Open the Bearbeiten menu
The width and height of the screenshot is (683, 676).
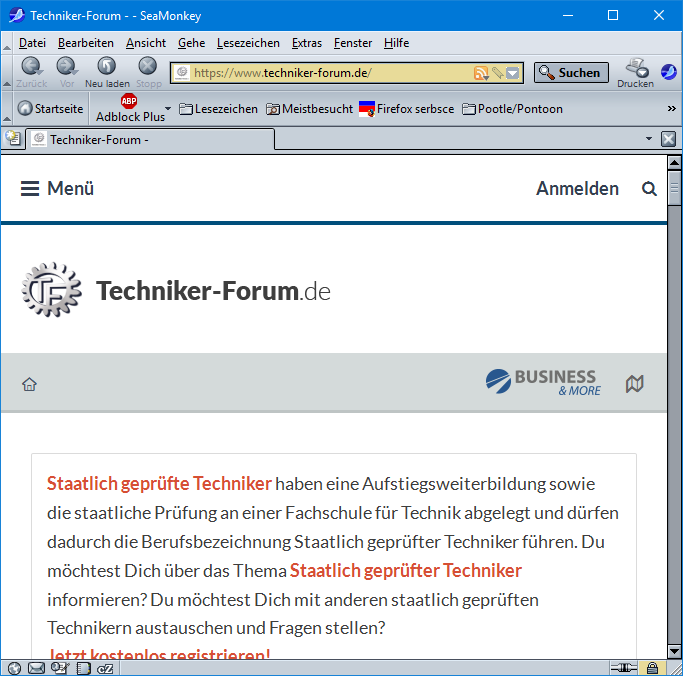[x=86, y=43]
